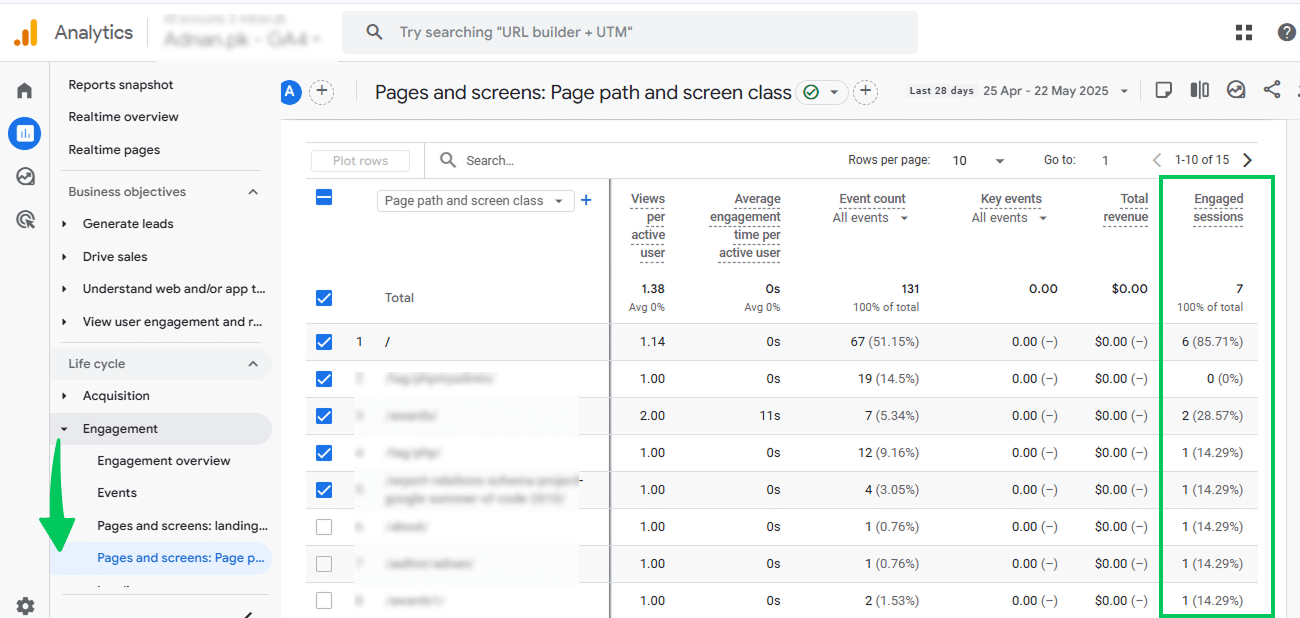The width and height of the screenshot is (1300, 618).
Task: Uncheck checkbox of row with 11s engagement
Action: pyautogui.click(x=324, y=416)
